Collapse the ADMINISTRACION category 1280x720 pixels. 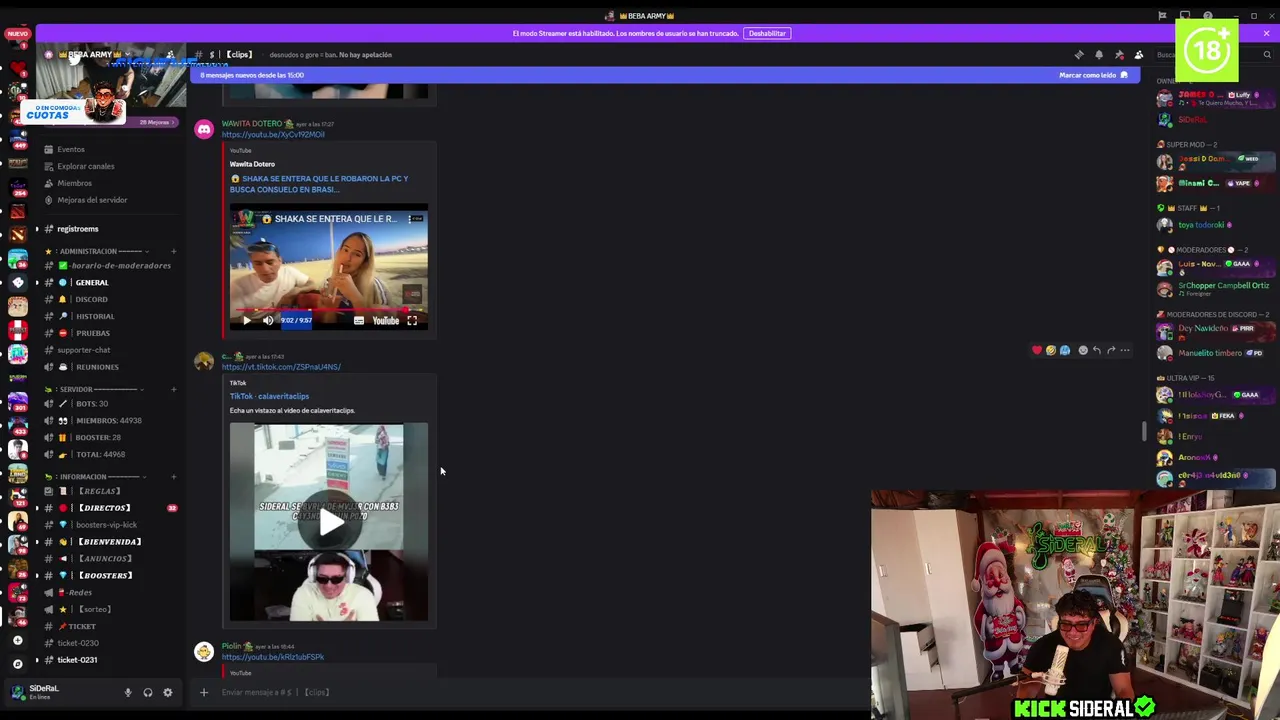(x=95, y=251)
